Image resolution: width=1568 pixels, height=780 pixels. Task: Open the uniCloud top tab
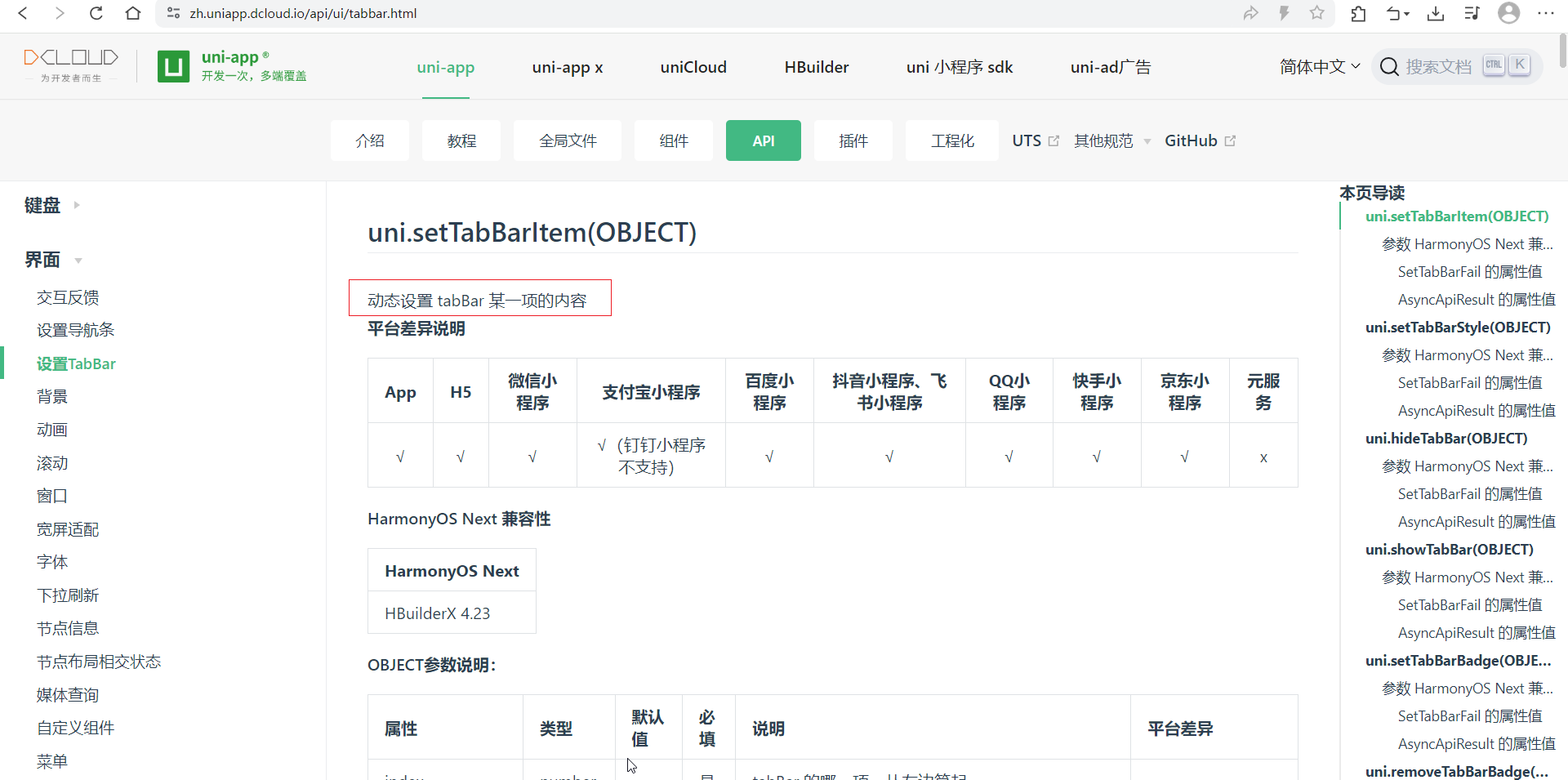[693, 67]
